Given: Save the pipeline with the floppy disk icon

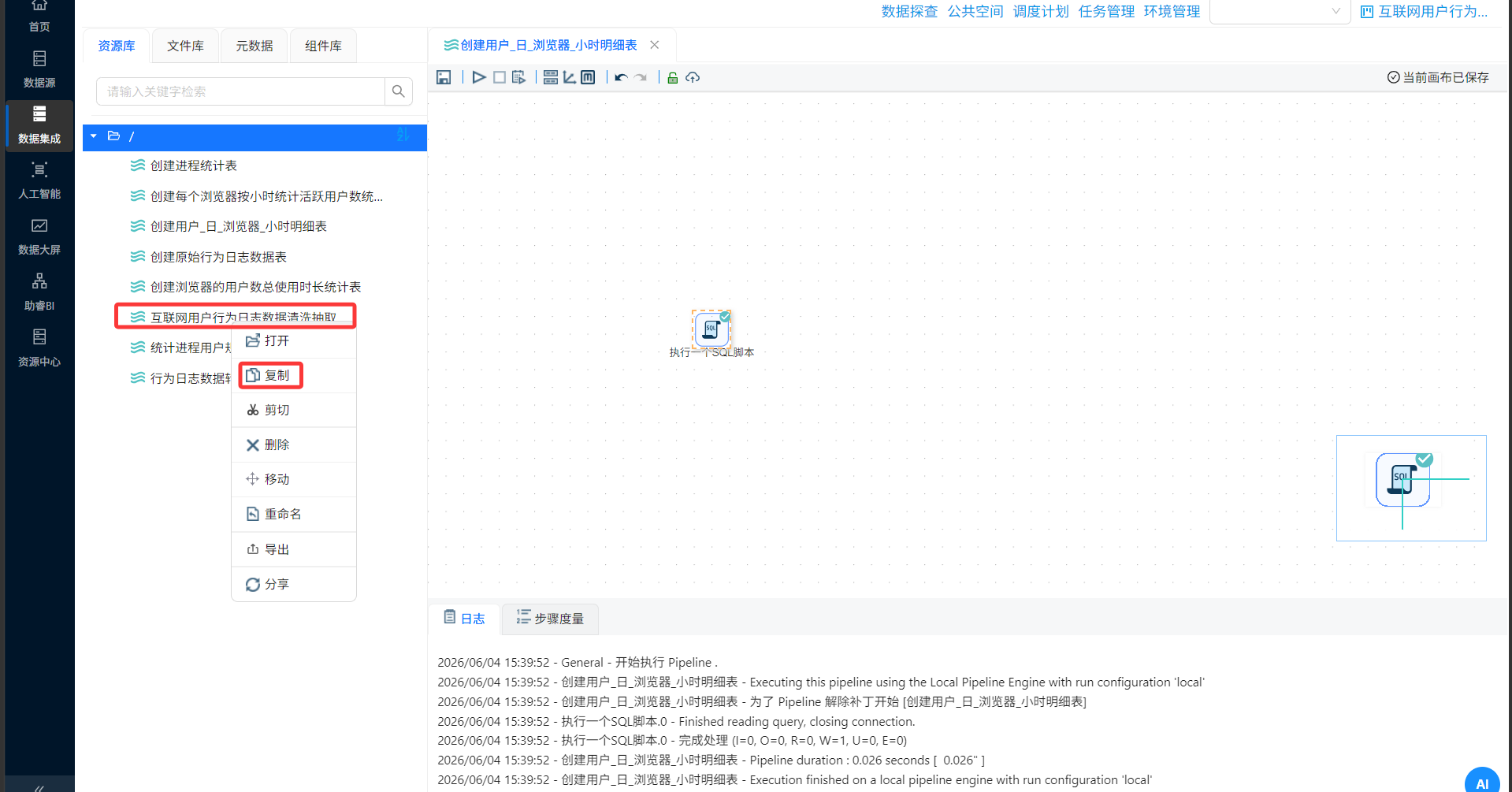Looking at the screenshot, I should tap(444, 77).
